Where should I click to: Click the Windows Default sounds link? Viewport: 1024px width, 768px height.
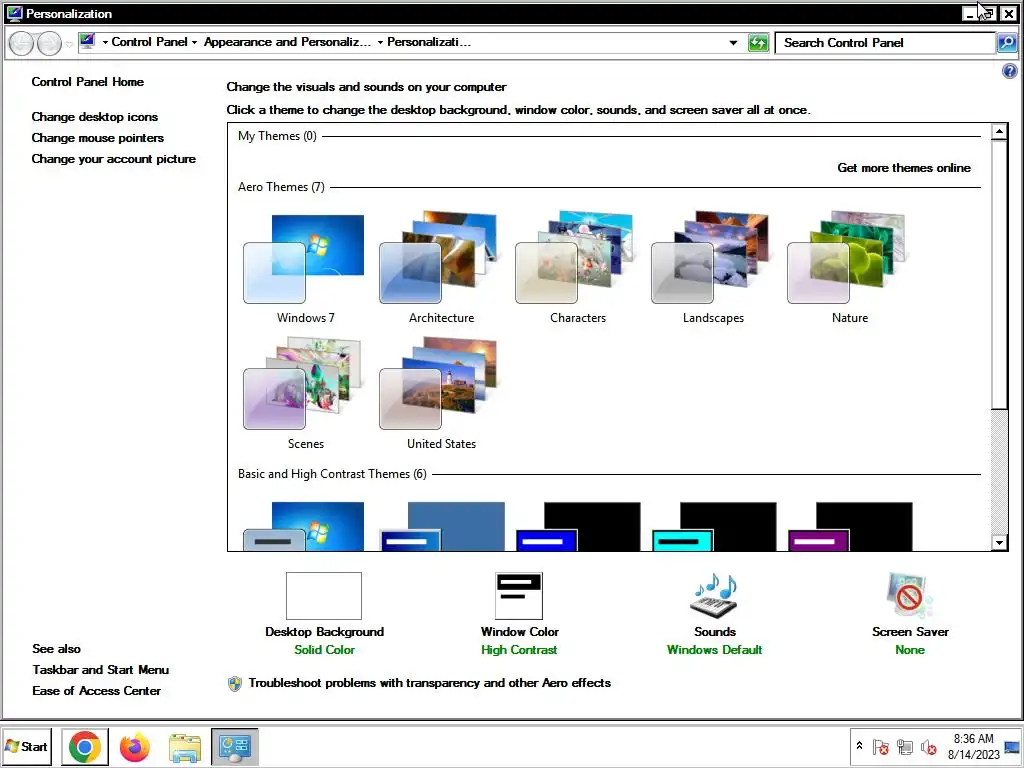(x=714, y=650)
